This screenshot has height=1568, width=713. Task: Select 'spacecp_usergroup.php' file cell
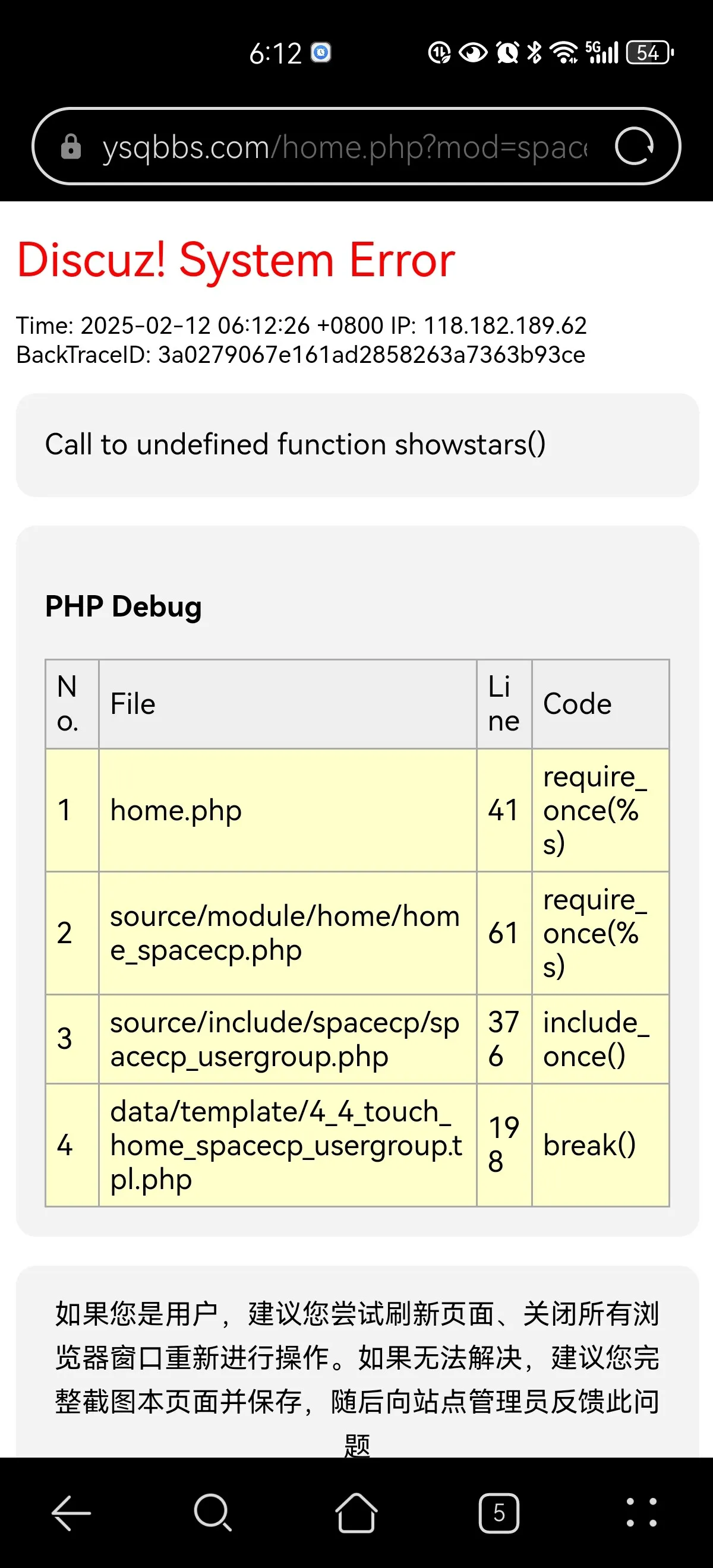tap(288, 1039)
